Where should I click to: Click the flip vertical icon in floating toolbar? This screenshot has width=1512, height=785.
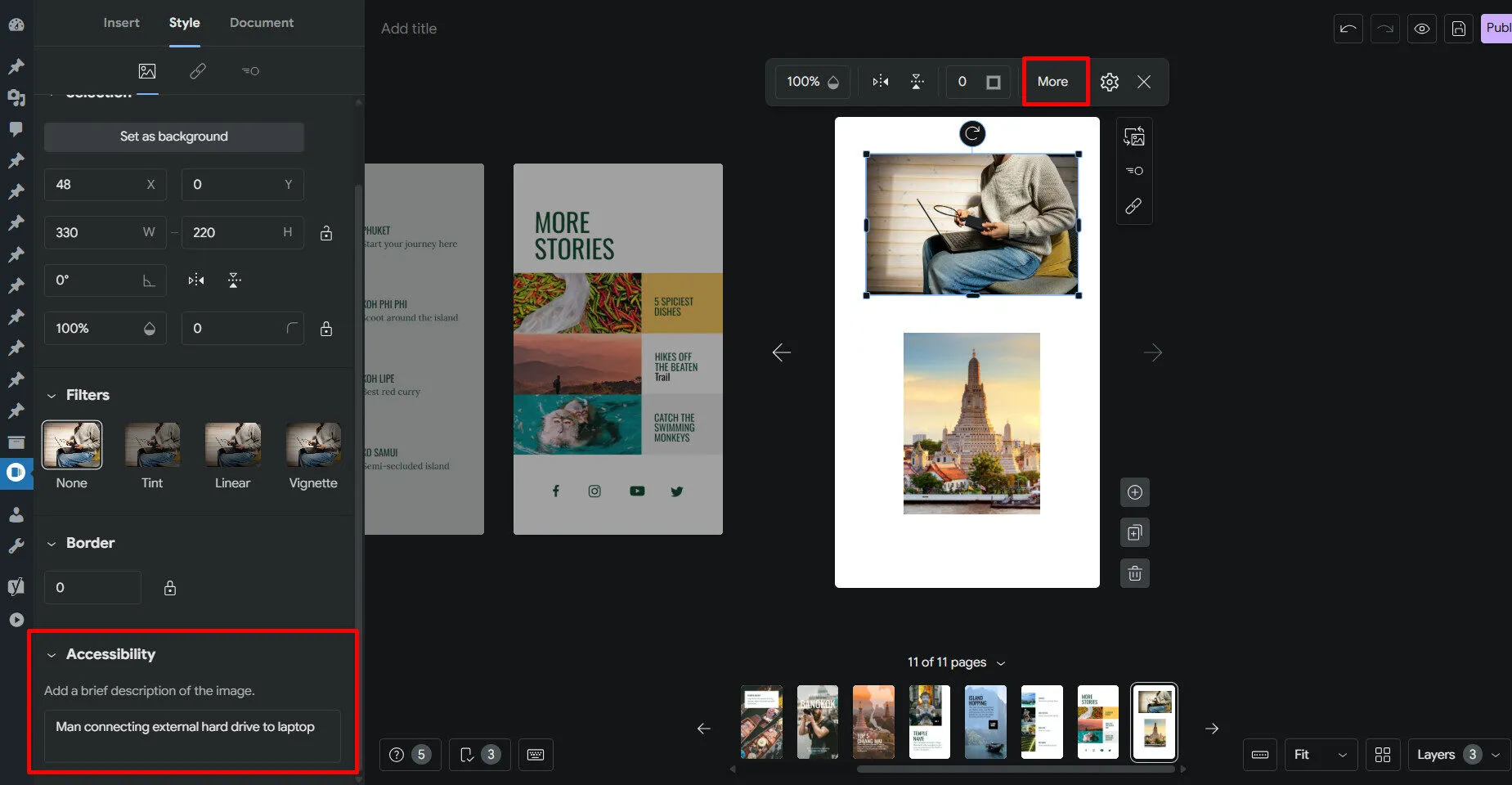tap(917, 82)
